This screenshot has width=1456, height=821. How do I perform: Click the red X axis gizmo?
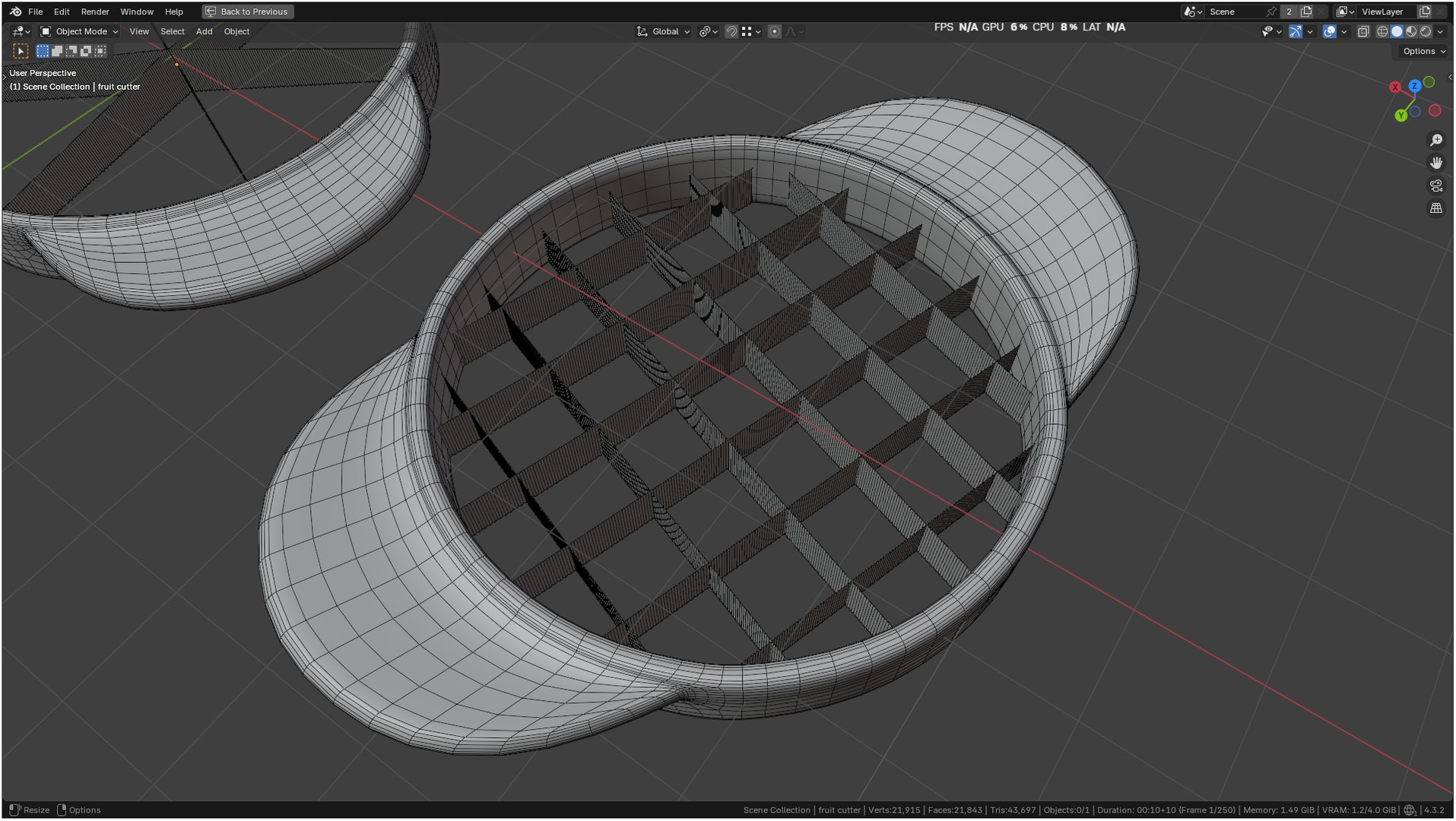1394,87
